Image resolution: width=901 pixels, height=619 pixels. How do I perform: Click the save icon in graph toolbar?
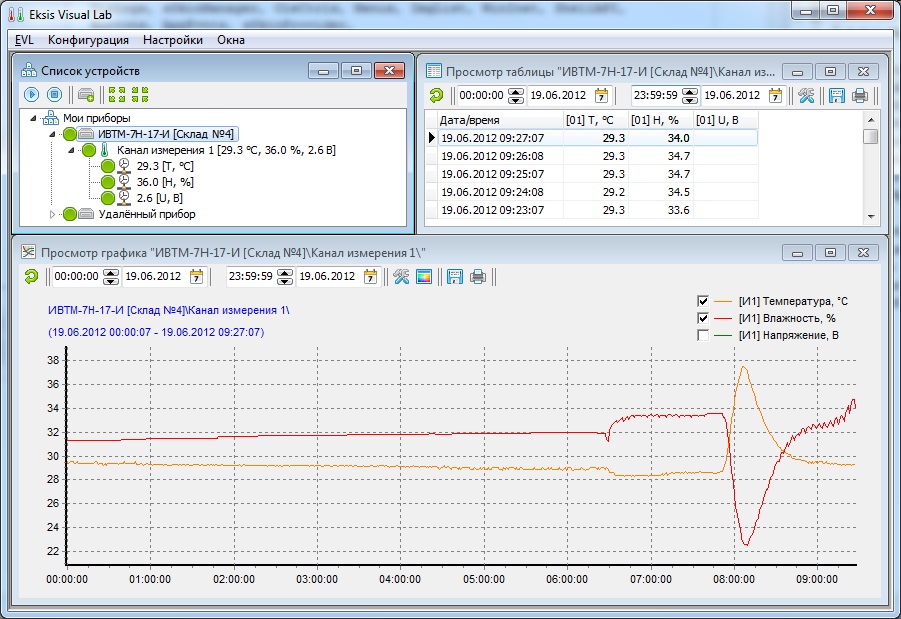[455, 277]
